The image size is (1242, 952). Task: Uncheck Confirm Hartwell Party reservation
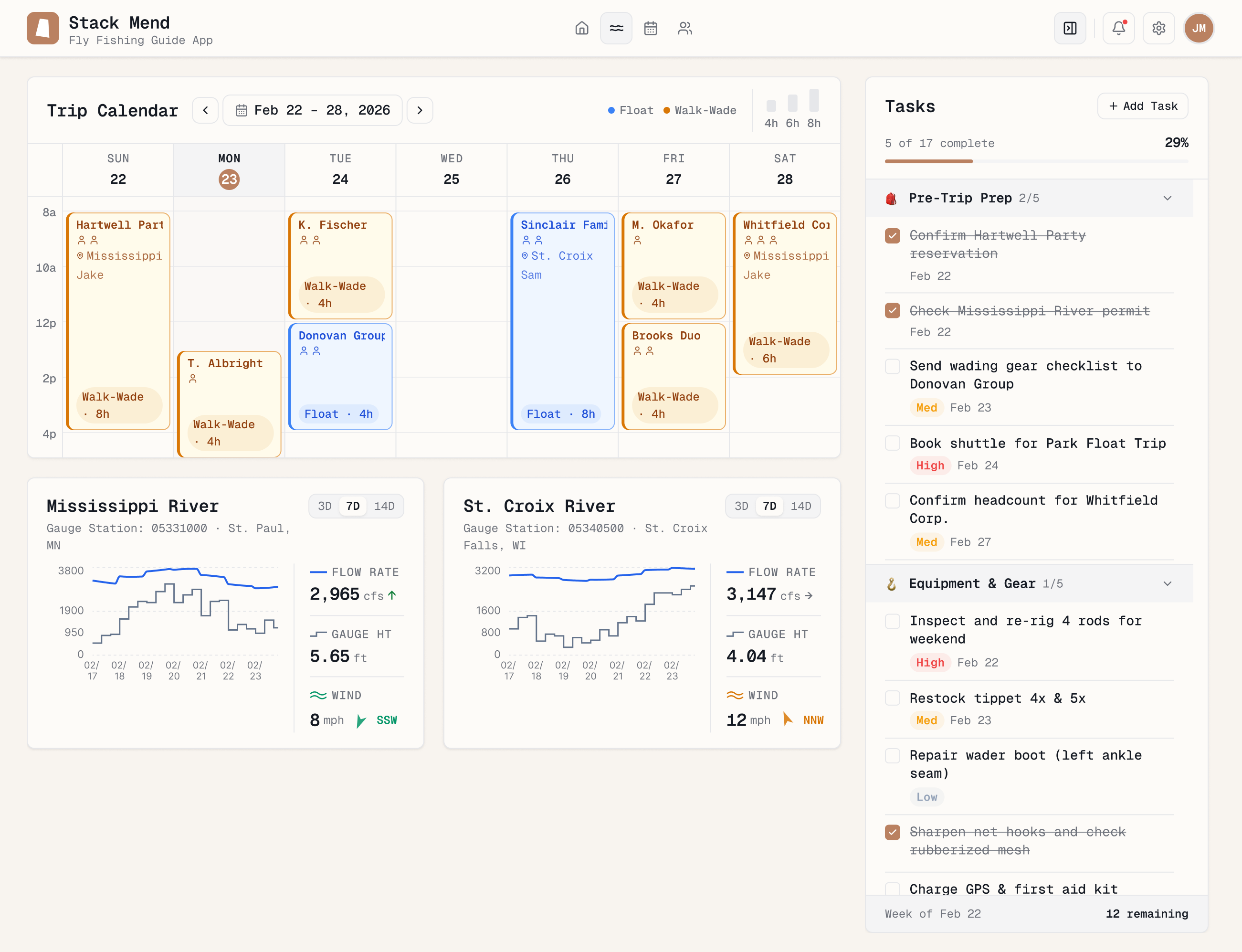pyautogui.click(x=893, y=236)
